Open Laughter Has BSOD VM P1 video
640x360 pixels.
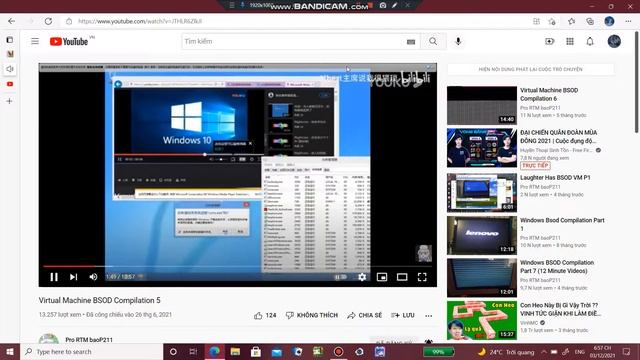click(555, 178)
